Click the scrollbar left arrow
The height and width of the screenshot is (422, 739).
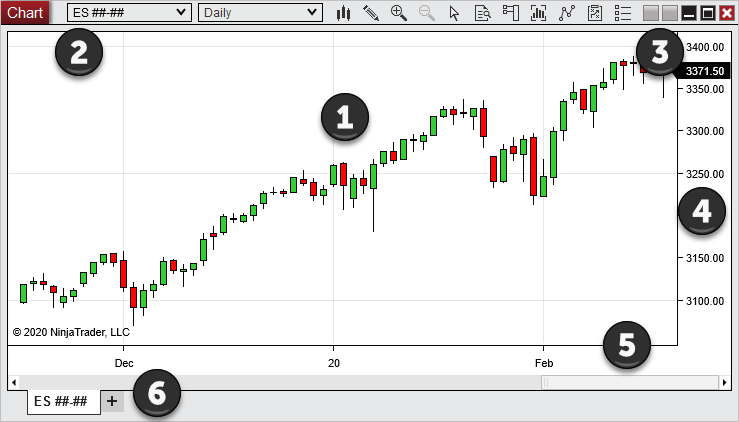click(14, 382)
